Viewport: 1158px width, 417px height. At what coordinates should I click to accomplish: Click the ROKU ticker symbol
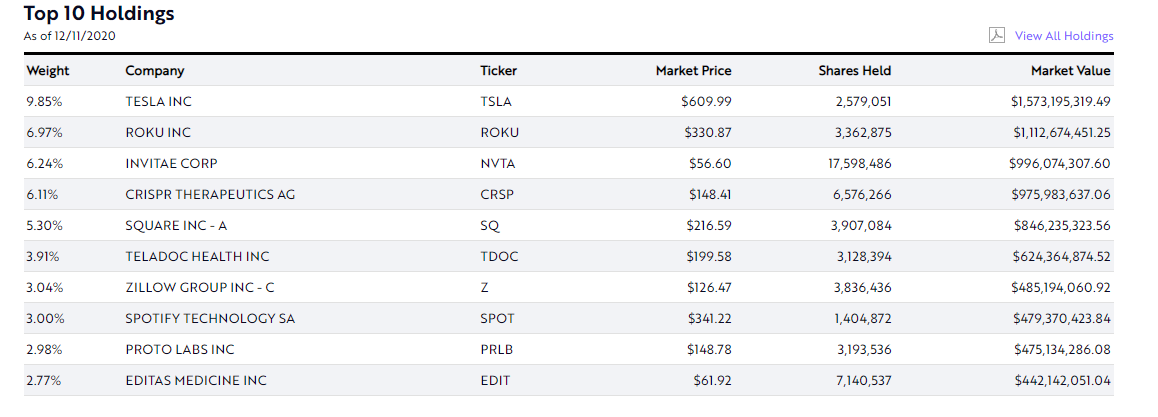click(499, 133)
